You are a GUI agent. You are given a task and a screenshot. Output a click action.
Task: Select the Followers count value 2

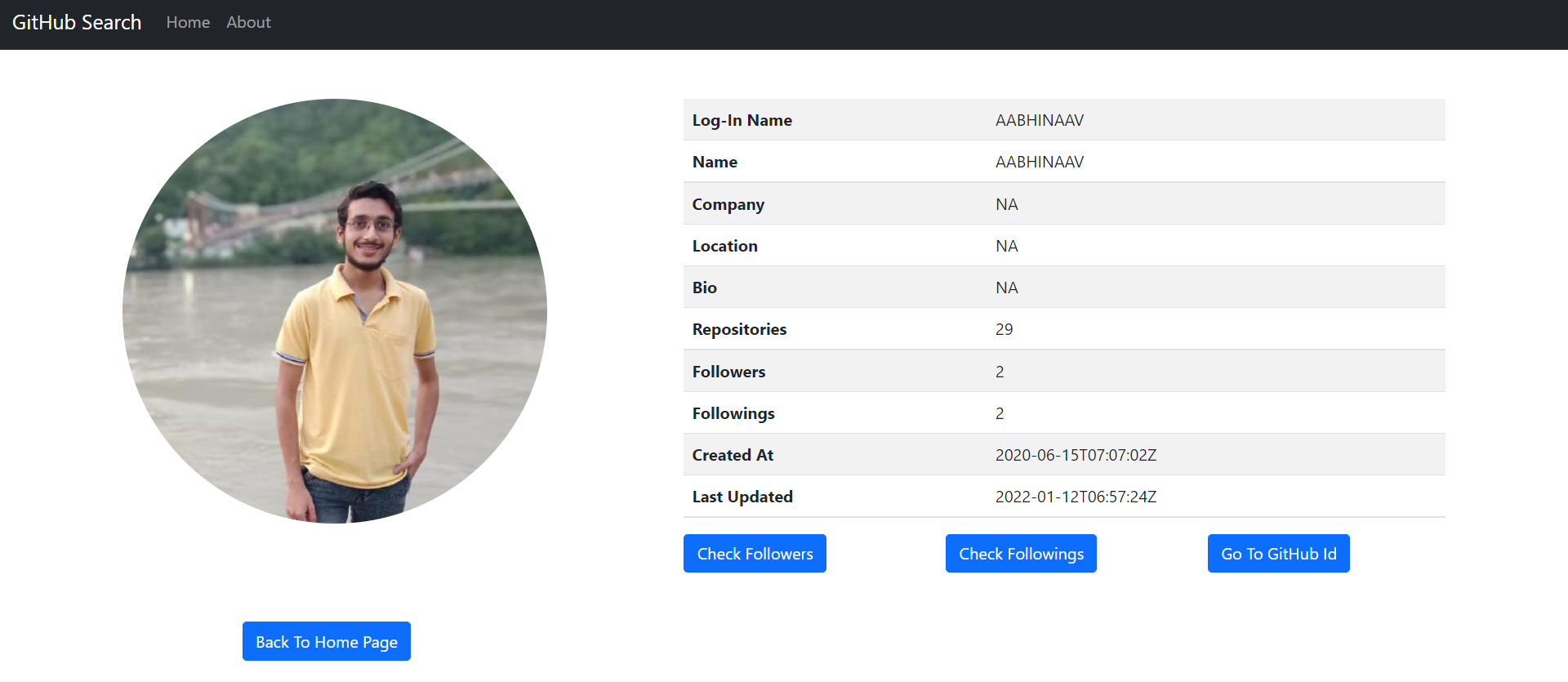pos(1000,372)
